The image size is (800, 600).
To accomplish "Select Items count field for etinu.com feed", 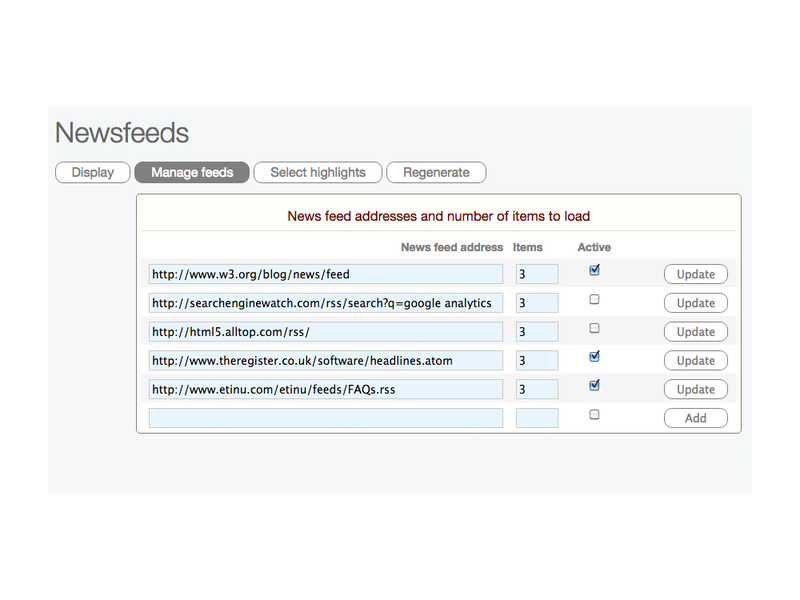I will (536, 389).
